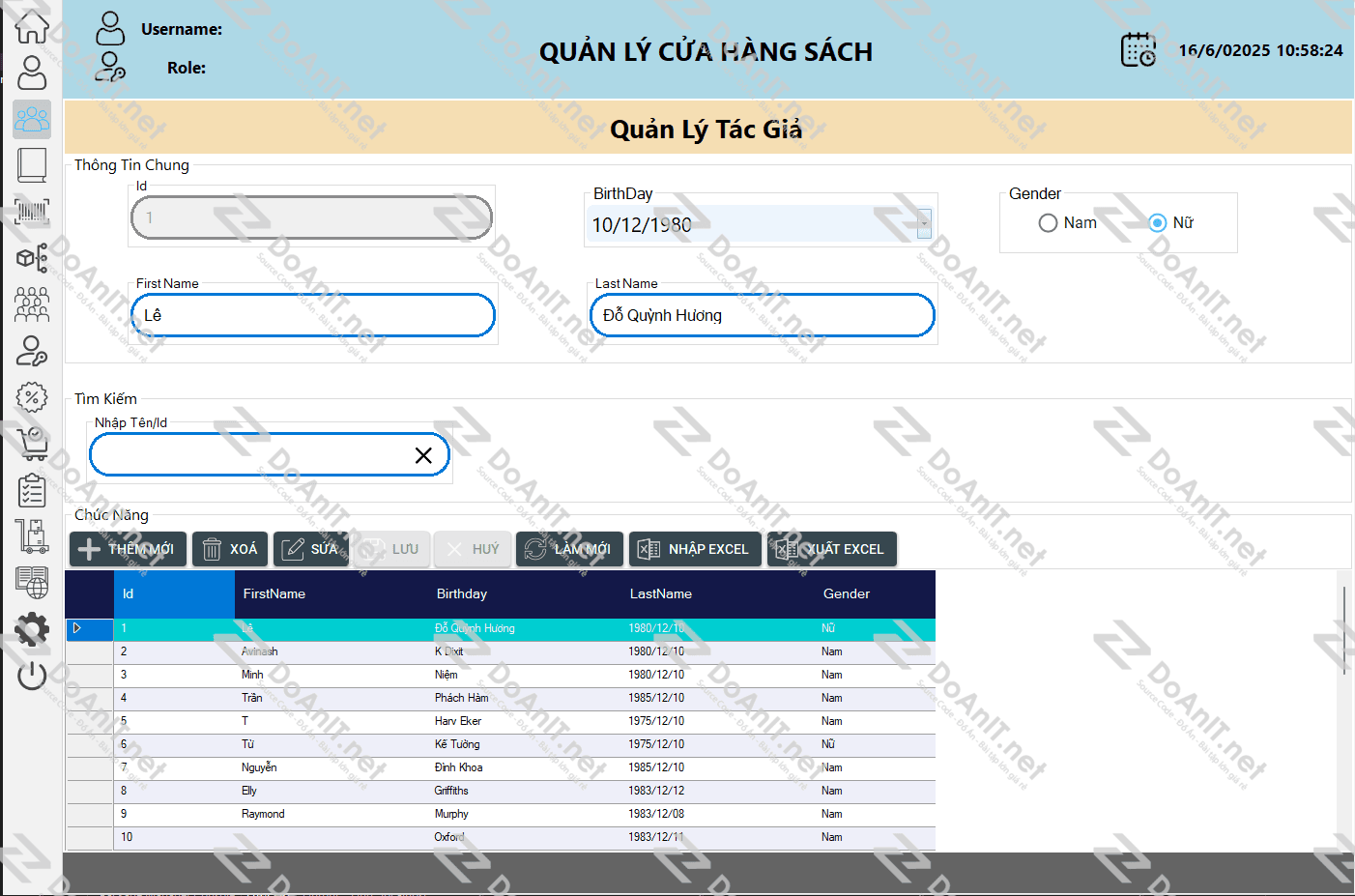Click the calendar clock icon in header
The height and width of the screenshot is (896, 1355).
coord(1139,49)
